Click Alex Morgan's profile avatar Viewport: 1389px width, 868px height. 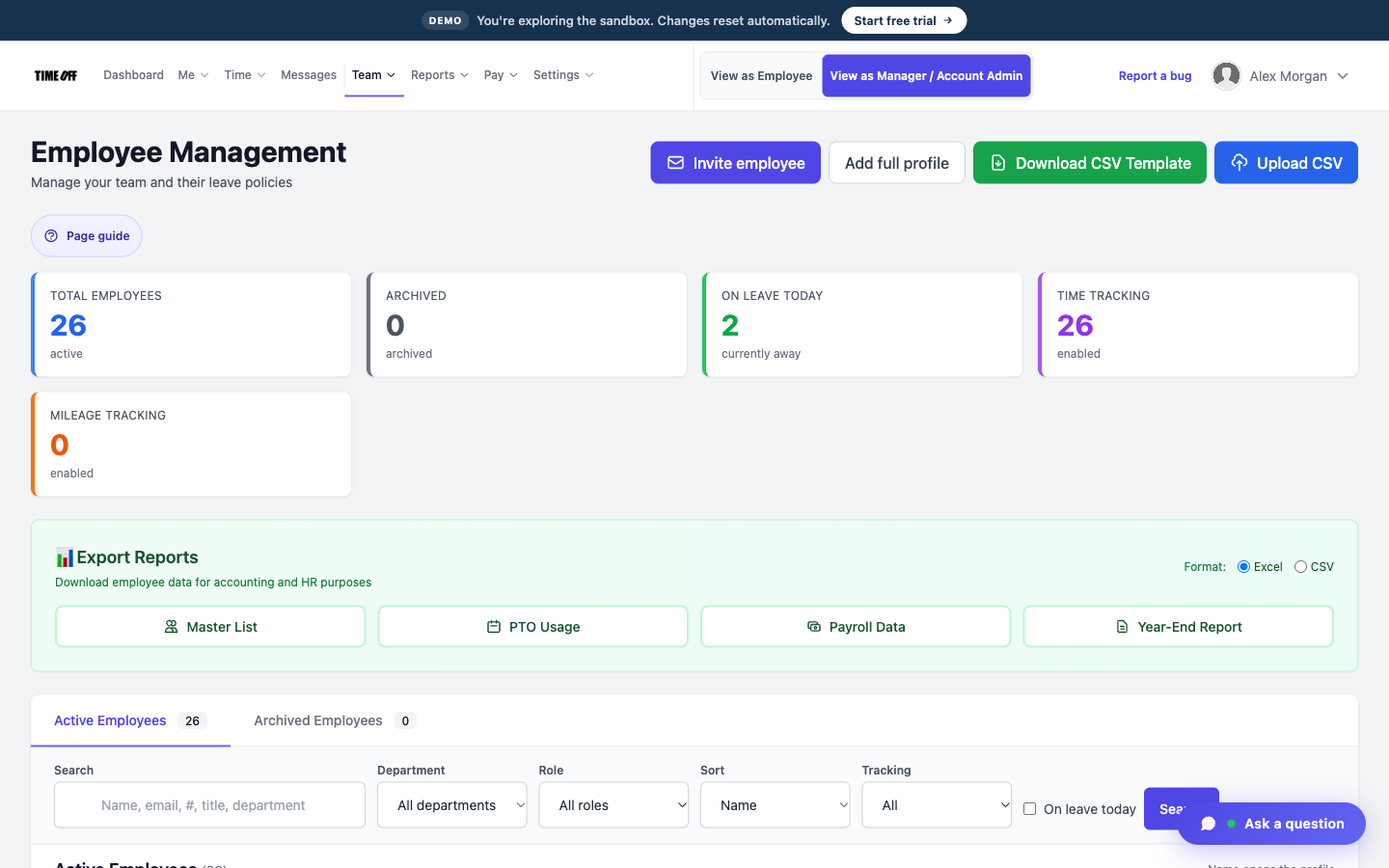(x=1226, y=75)
